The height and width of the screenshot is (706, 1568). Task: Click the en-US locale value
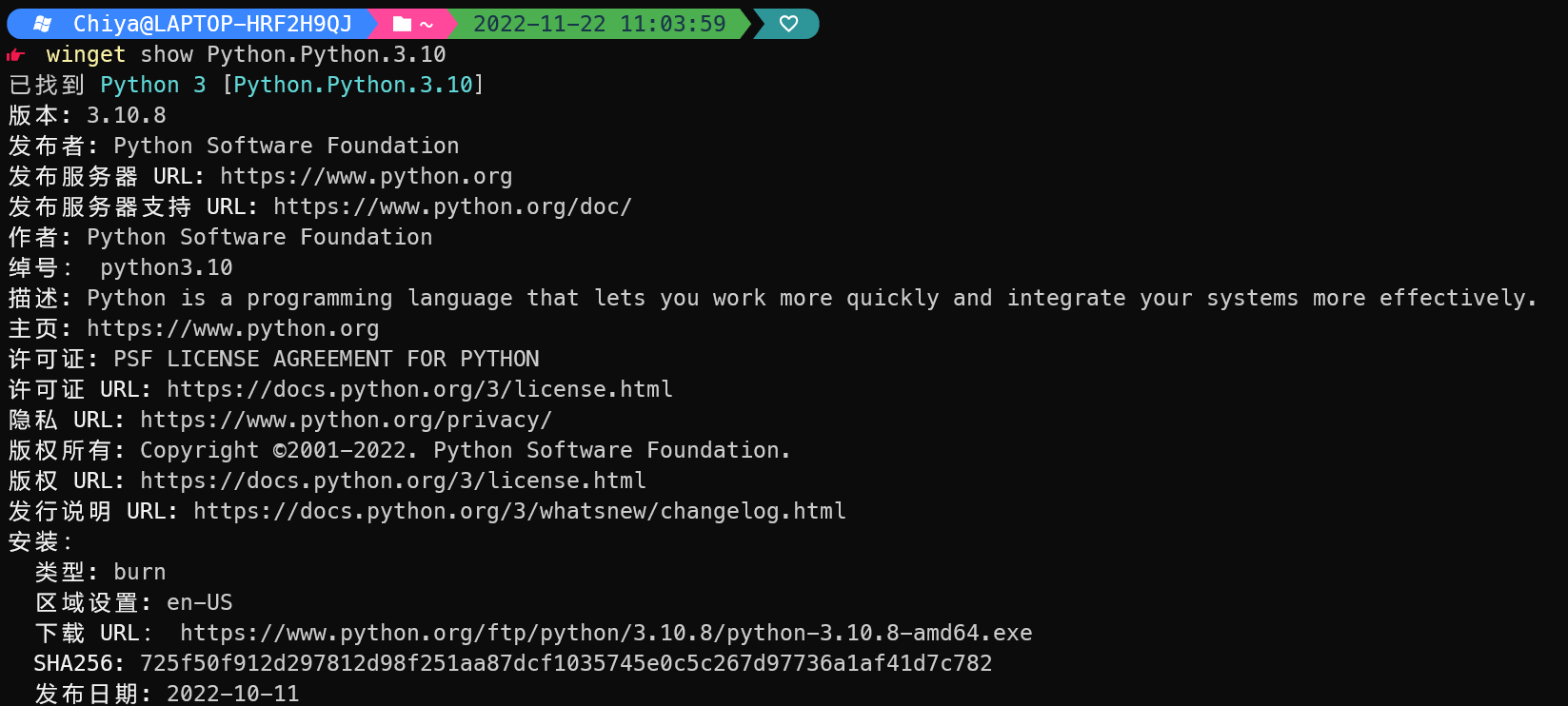pyautogui.click(x=199, y=603)
